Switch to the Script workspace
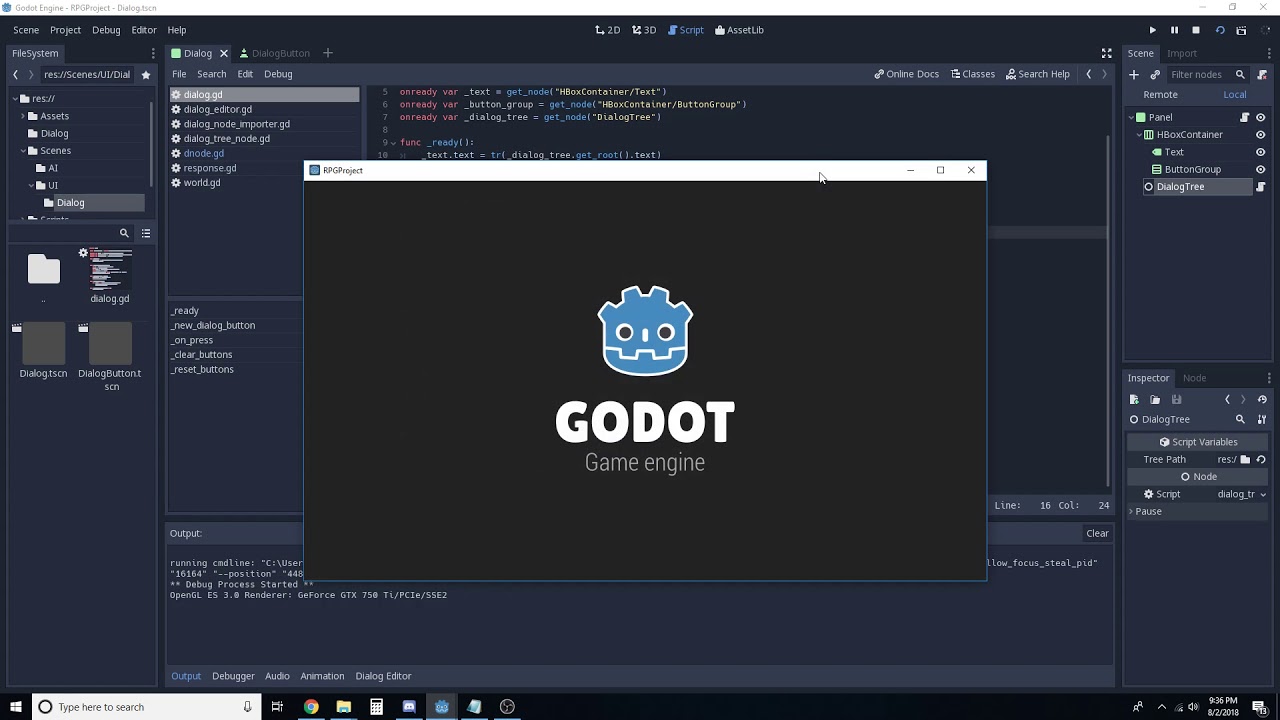1280x720 pixels. pyautogui.click(x=686, y=30)
